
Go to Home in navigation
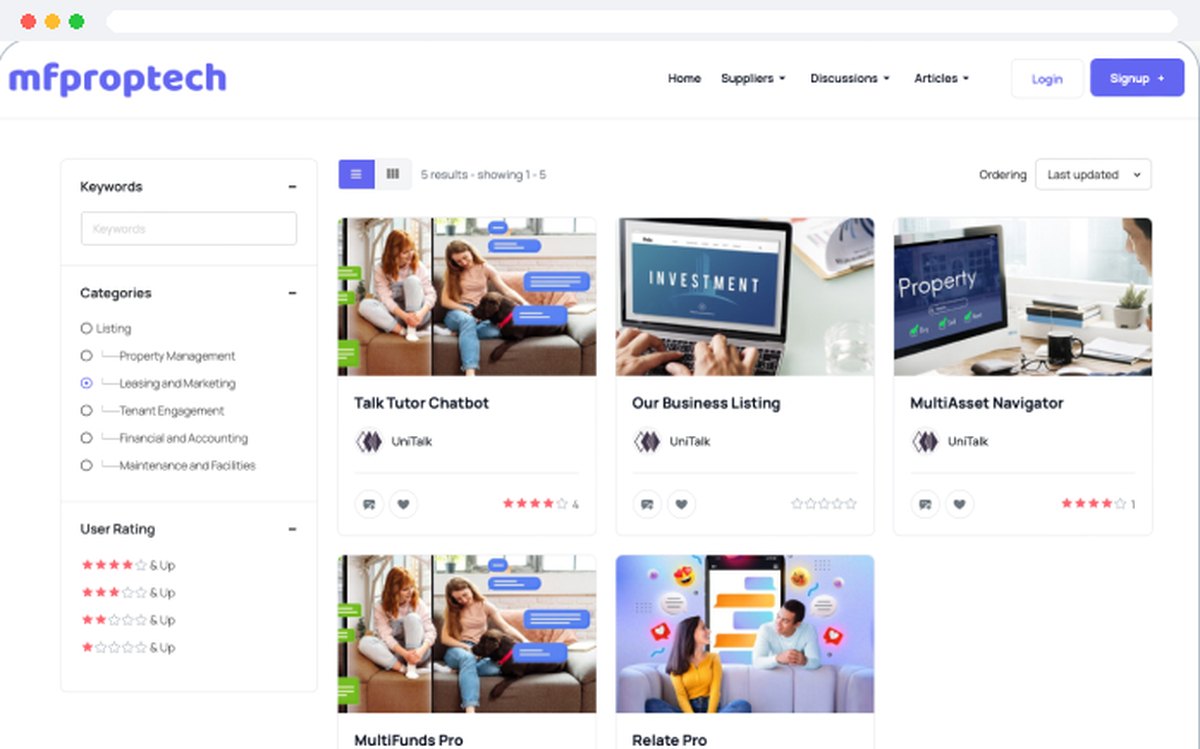pos(684,78)
